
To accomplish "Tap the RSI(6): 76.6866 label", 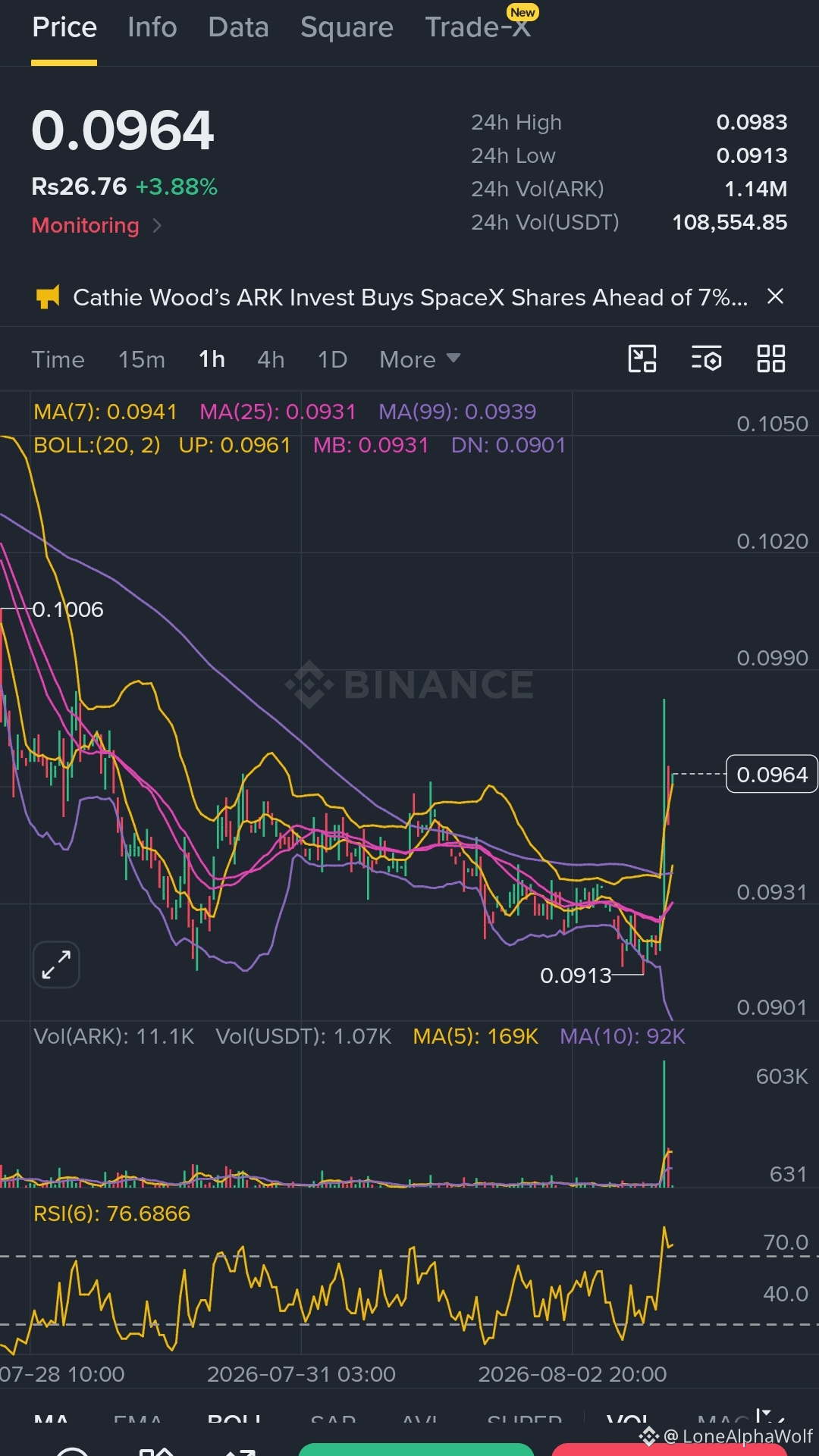I will (x=111, y=1213).
